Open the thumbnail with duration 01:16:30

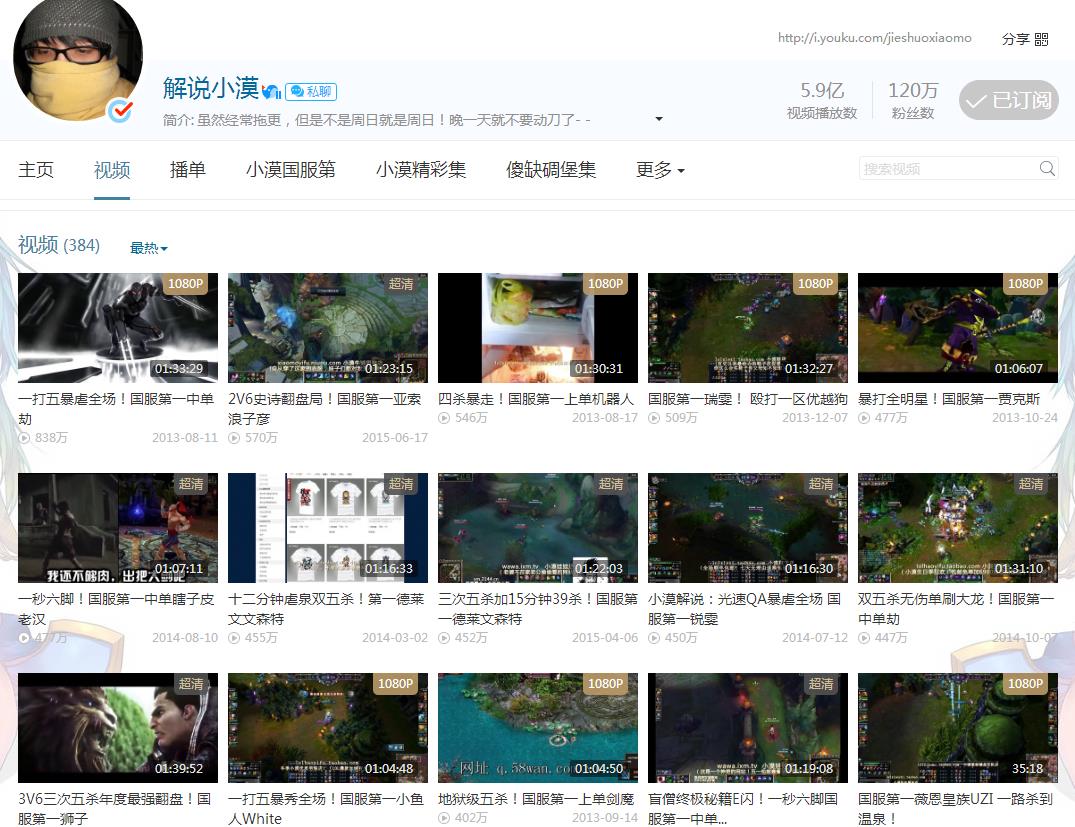click(x=748, y=528)
